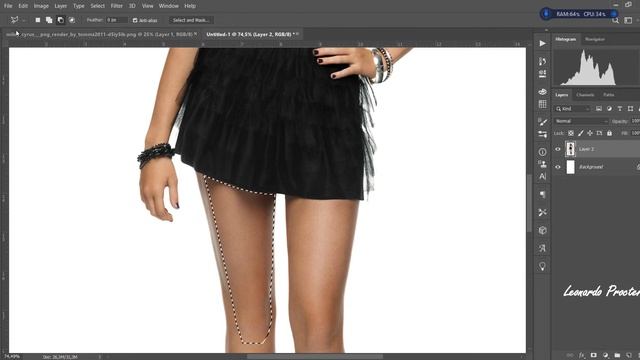Viewport: 640px width, 360px height.
Task: Select the Background layer thumbnail
Action: click(x=570, y=167)
